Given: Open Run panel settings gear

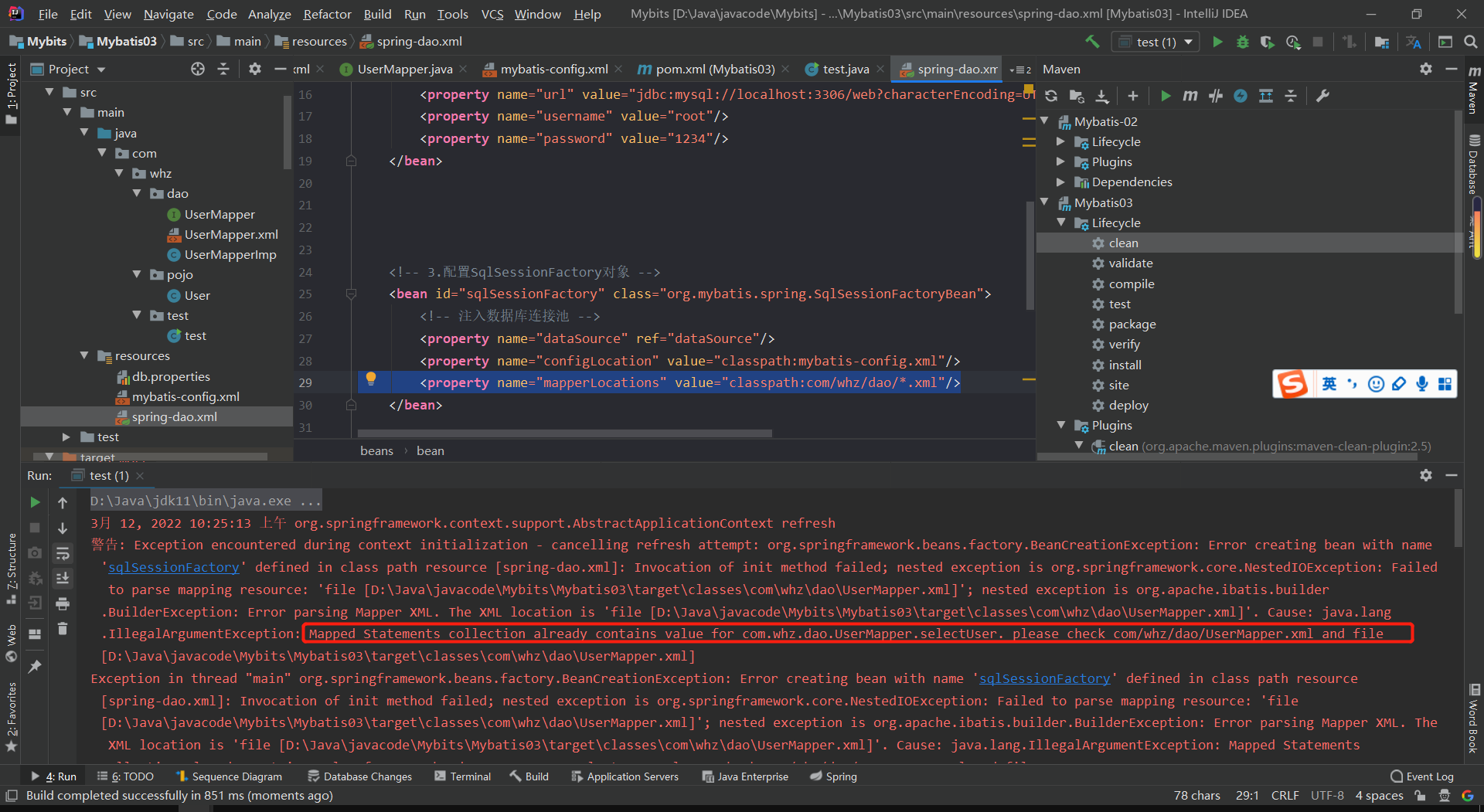Looking at the screenshot, I should [1426, 475].
